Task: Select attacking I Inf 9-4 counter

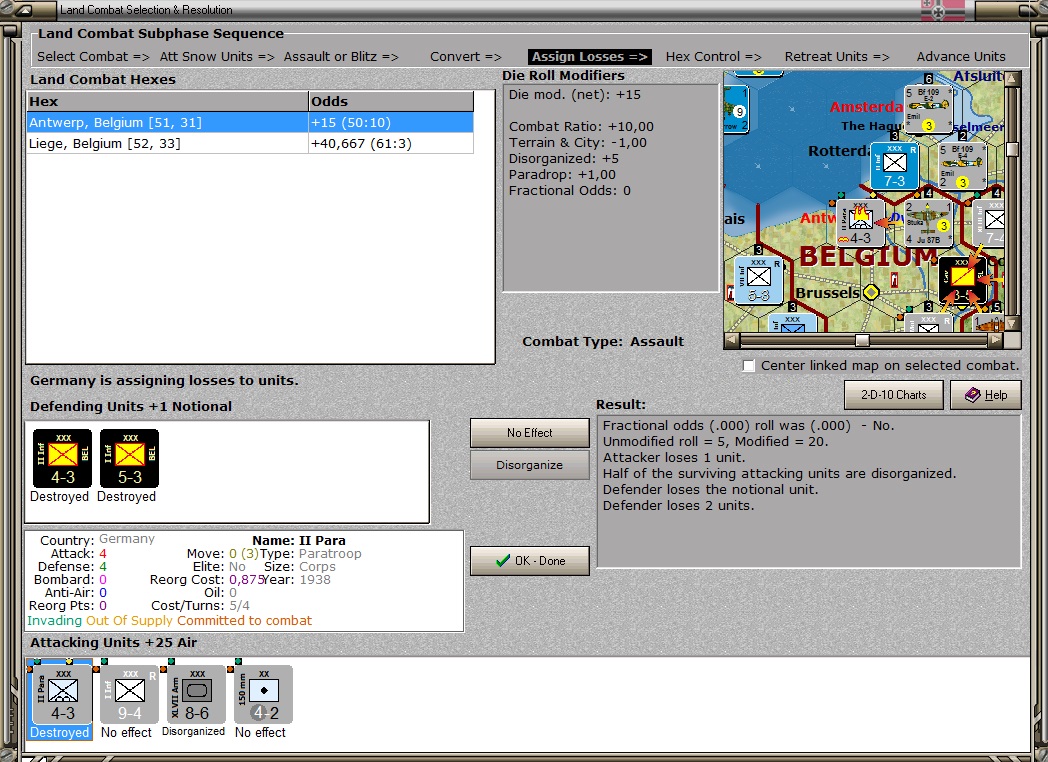Action: 129,695
